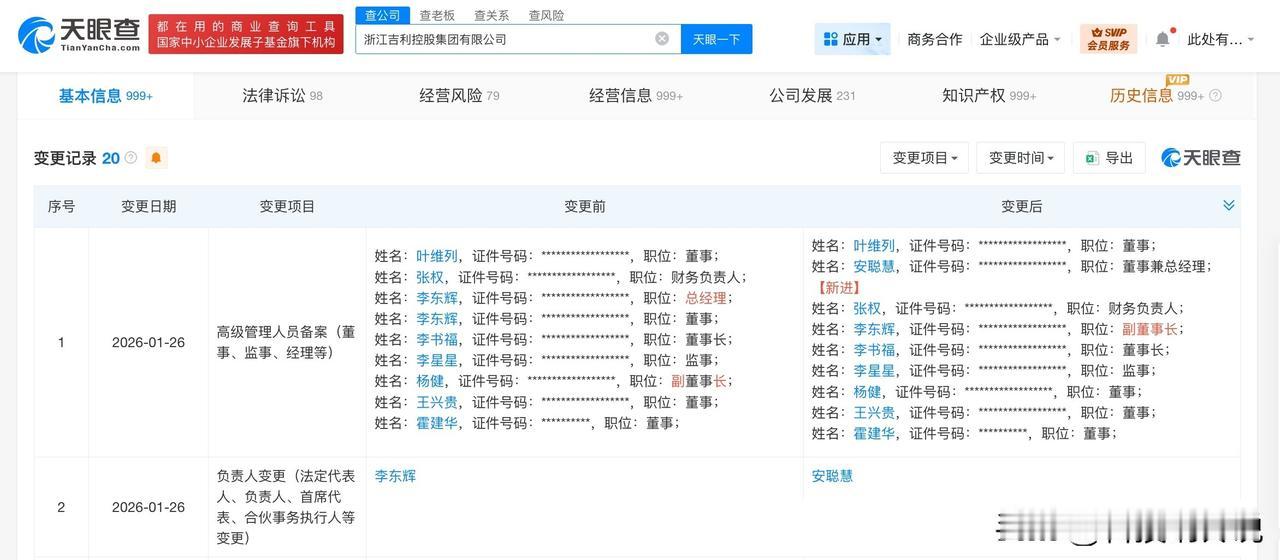
Task: Click the 负责人变更 change item cell
Action: [x=287, y=507]
